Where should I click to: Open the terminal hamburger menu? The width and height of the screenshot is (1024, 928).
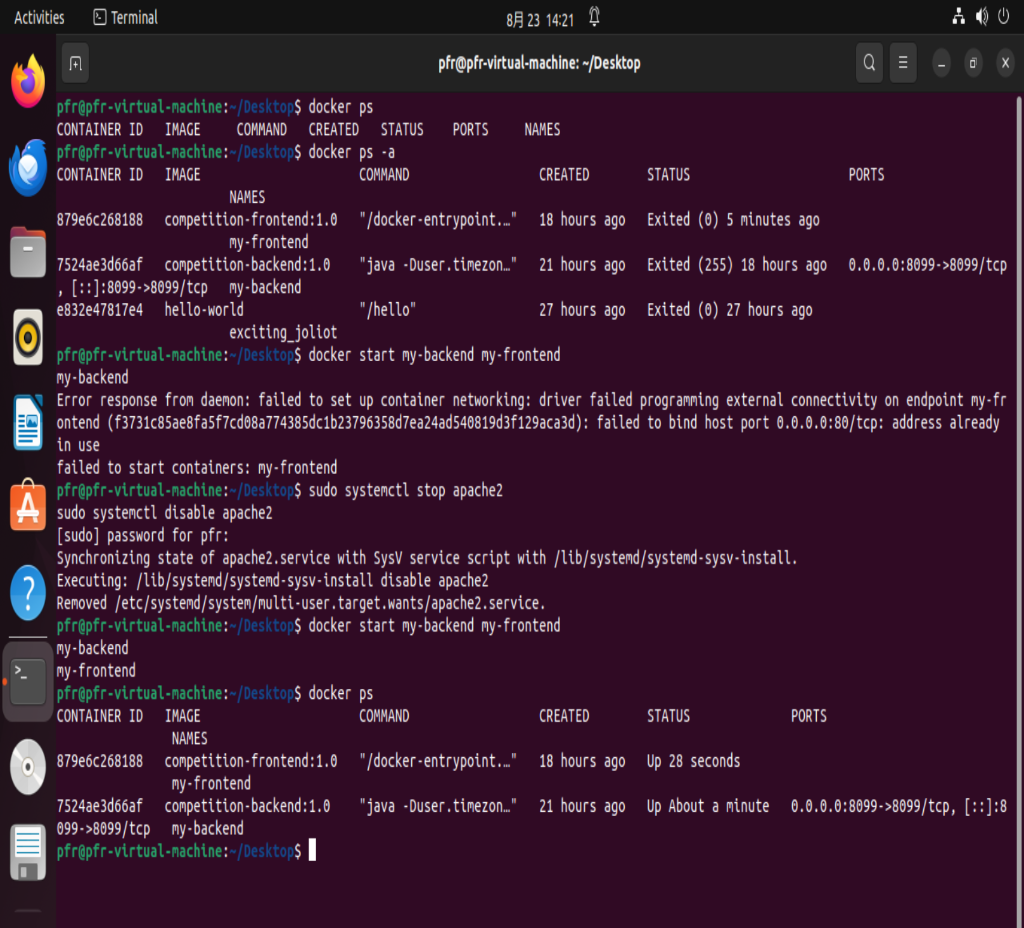coord(903,63)
